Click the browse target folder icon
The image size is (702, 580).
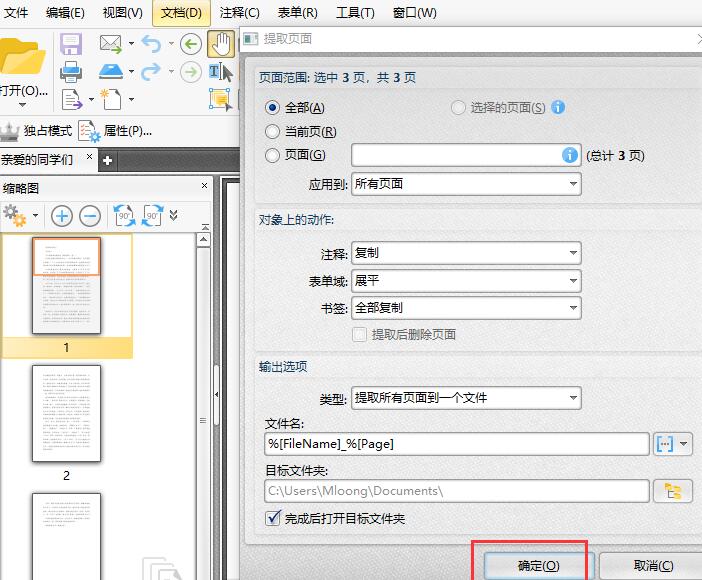pyautogui.click(x=673, y=491)
